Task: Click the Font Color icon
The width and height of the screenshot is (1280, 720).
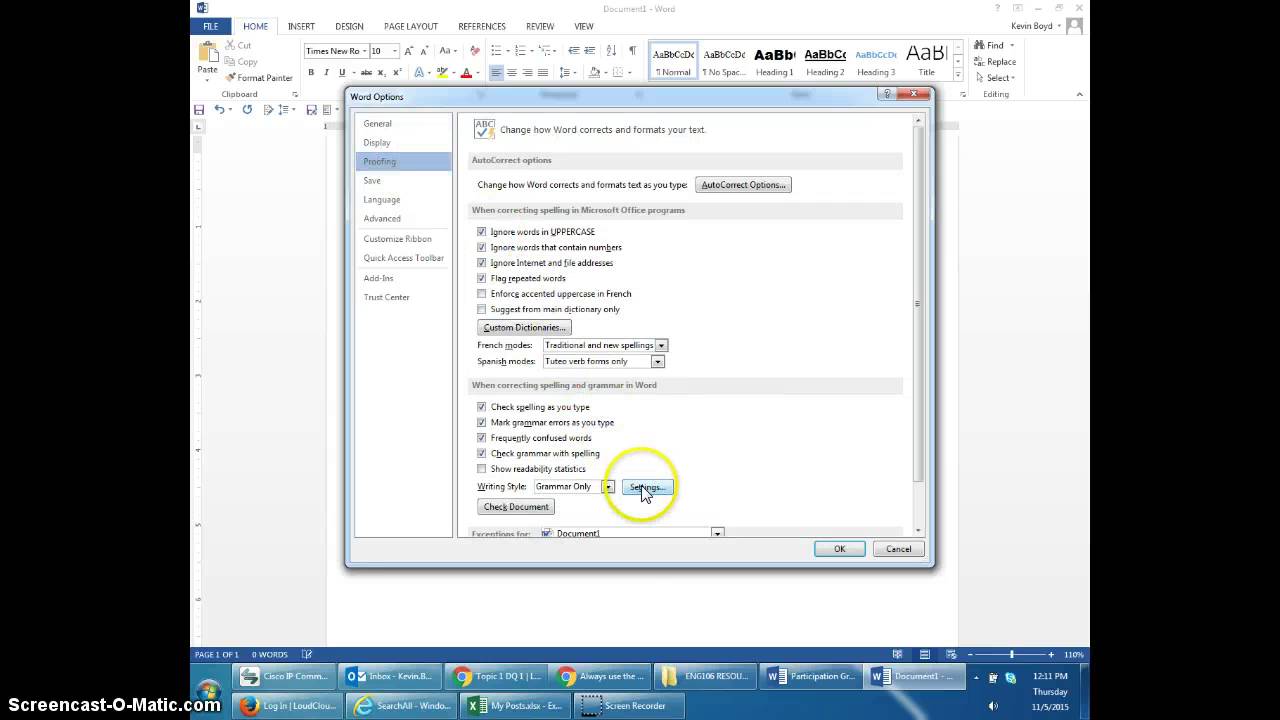Action: pyautogui.click(x=466, y=72)
